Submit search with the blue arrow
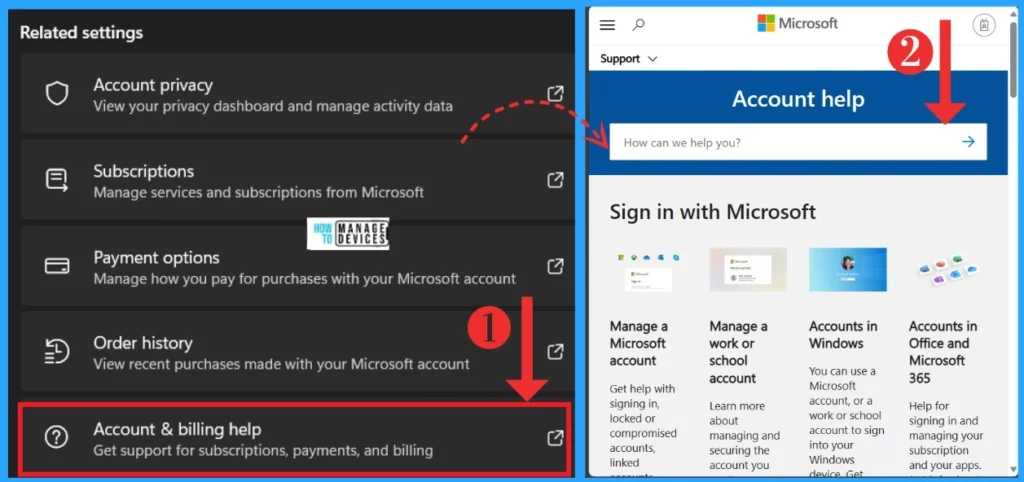The height and width of the screenshot is (482, 1024). (968, 142)
